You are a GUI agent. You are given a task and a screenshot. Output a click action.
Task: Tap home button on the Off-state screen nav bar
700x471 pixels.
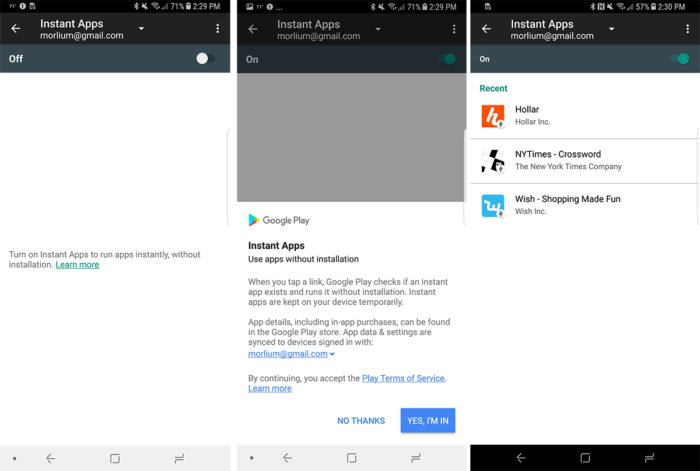click(x=115, y=458)
